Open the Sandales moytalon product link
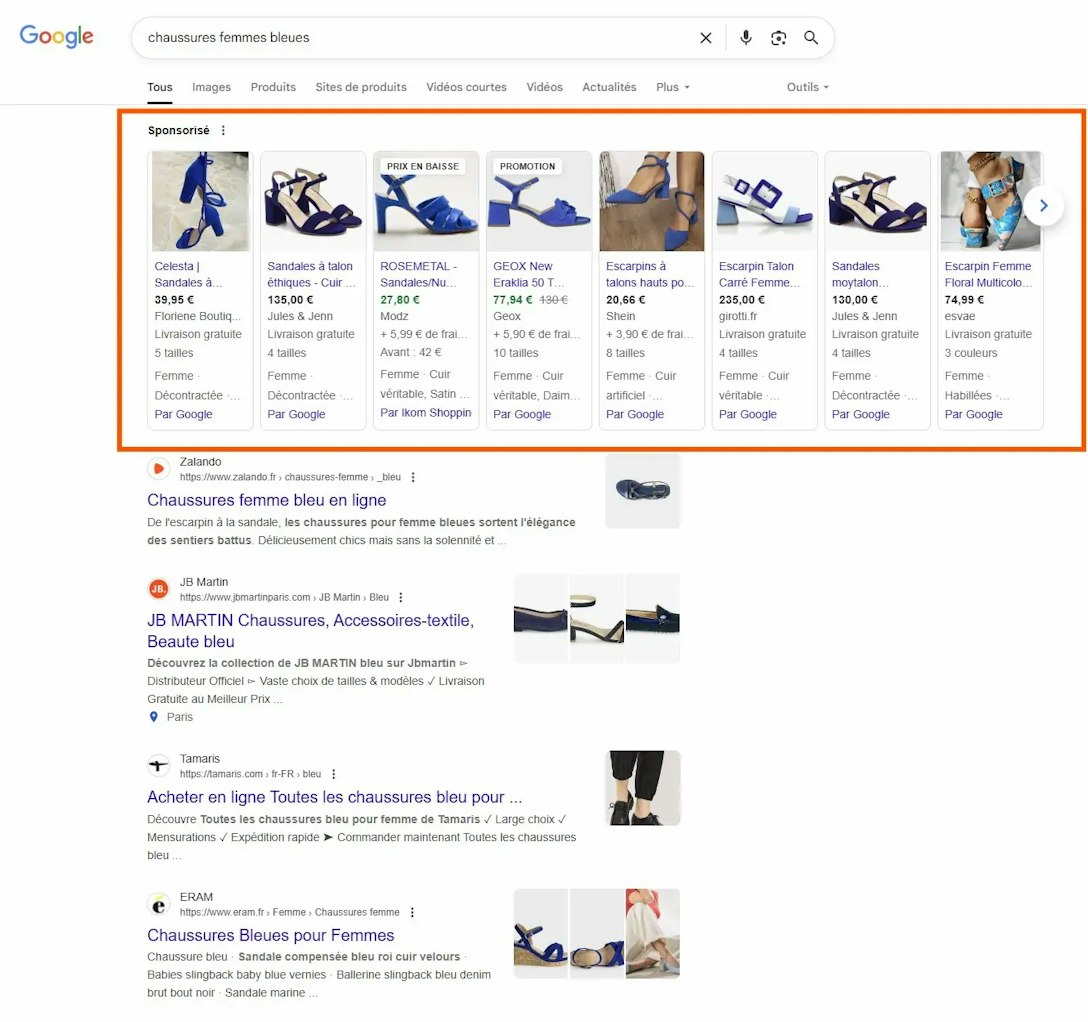This screenshot has width=1088, height=1022. click(x=860, y=274)
